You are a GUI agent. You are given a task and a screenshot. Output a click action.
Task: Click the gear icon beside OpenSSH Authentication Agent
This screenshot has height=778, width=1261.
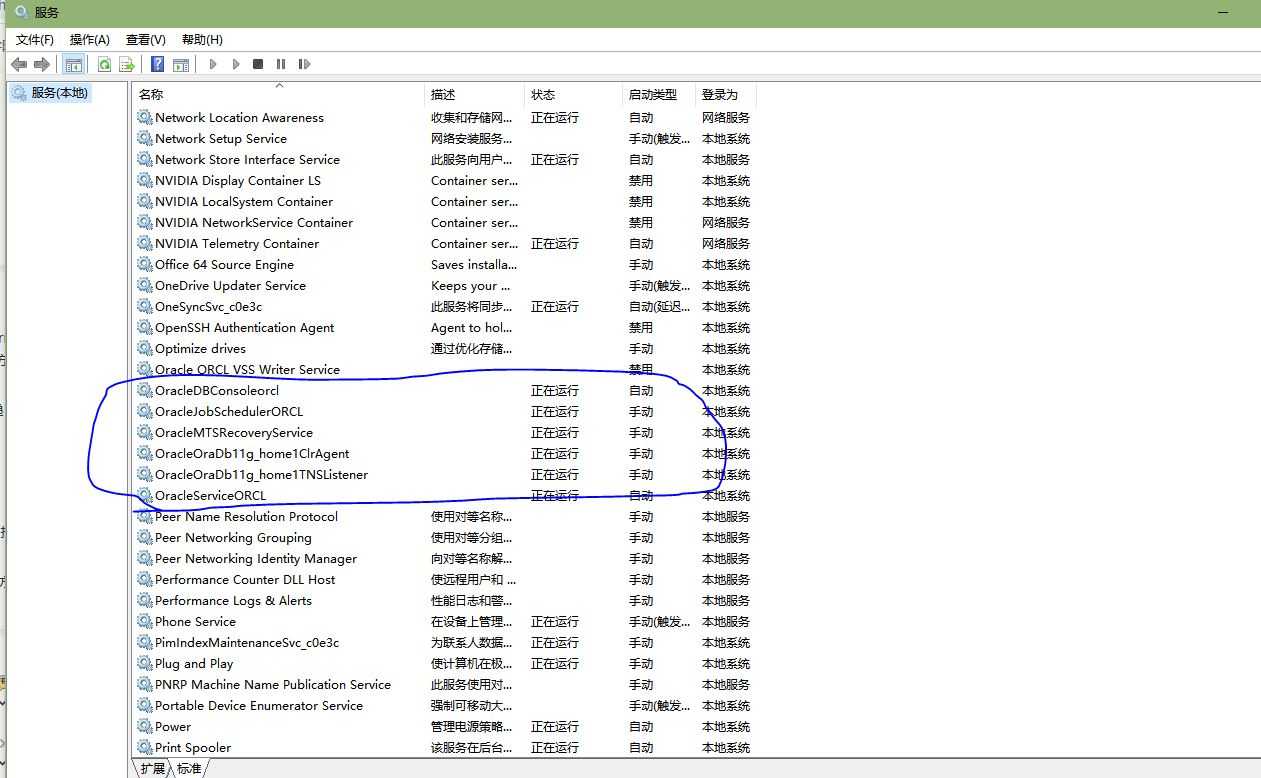[145, 327]
